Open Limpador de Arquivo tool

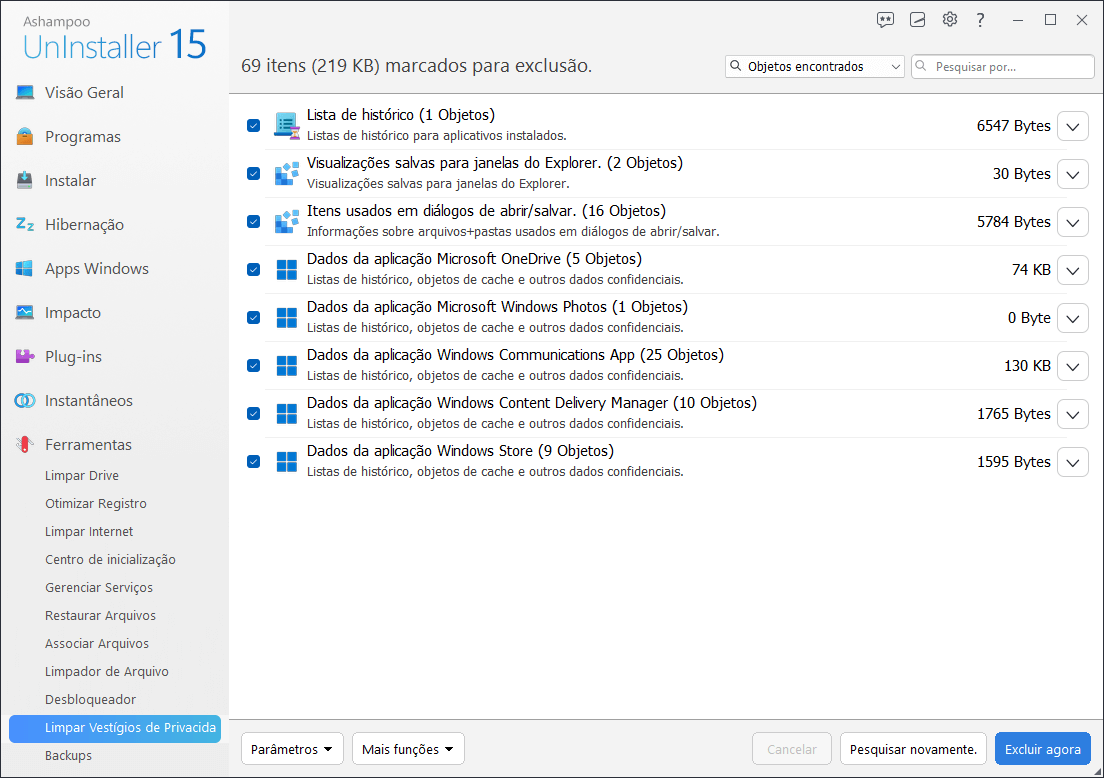point(107,672)
